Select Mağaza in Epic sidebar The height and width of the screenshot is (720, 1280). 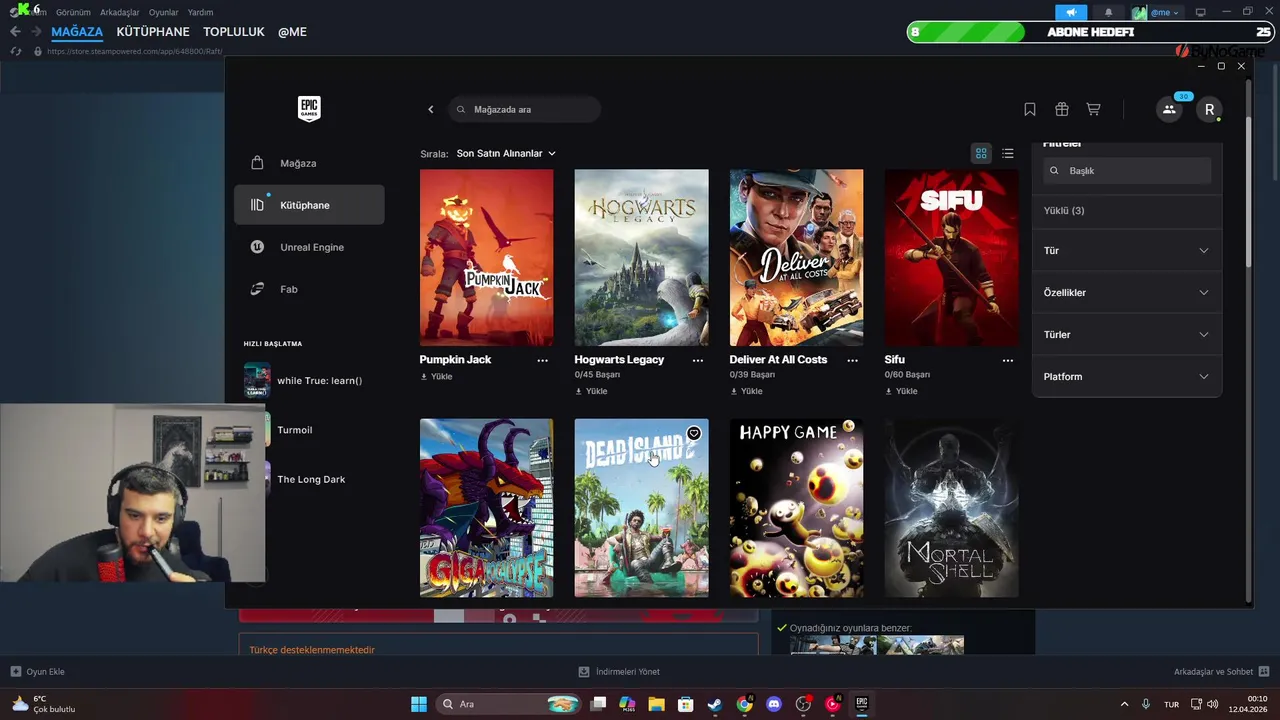coord(309,163)
